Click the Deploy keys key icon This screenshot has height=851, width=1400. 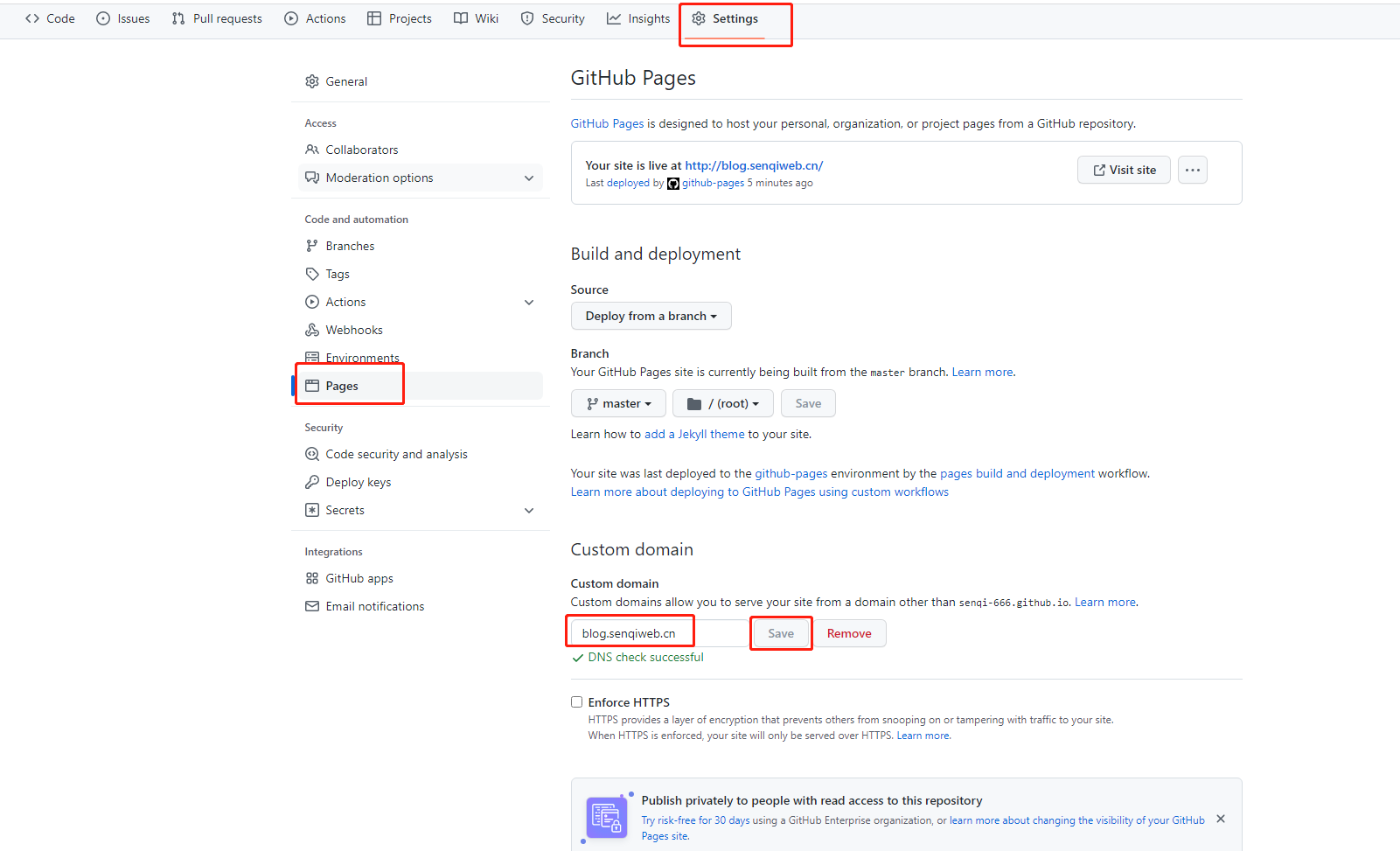(x=312, y=482)
